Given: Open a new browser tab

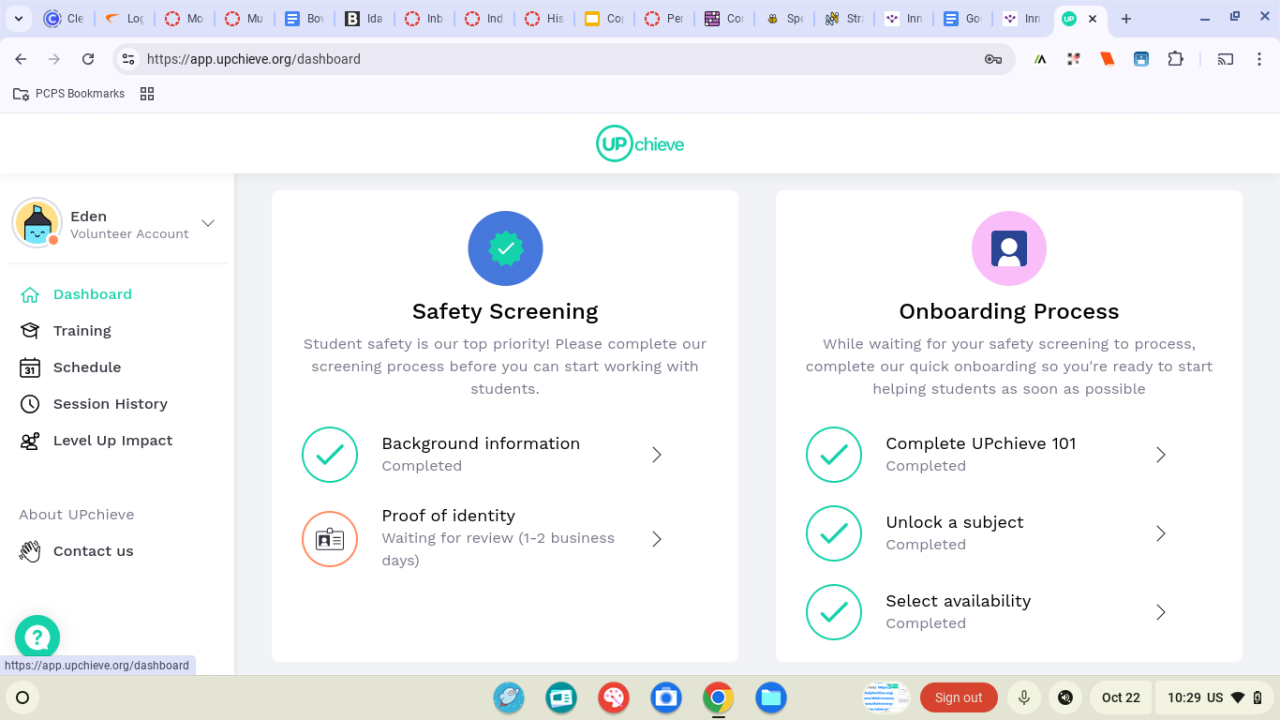Looking at the screenshot, I should pyautogui.click(x=1126, y=19).
